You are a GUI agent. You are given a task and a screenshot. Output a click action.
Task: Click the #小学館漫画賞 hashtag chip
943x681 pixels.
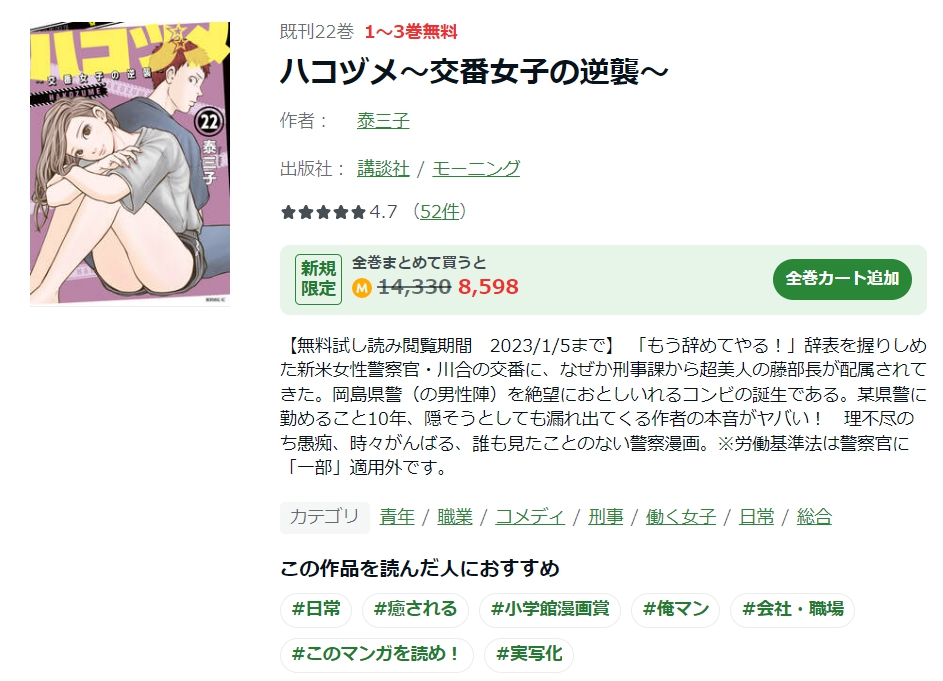(550, 609)
